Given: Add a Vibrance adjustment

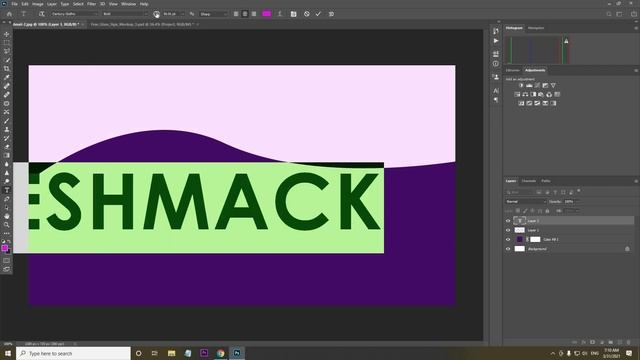Looking at the screenshot, I should point(553,85).
